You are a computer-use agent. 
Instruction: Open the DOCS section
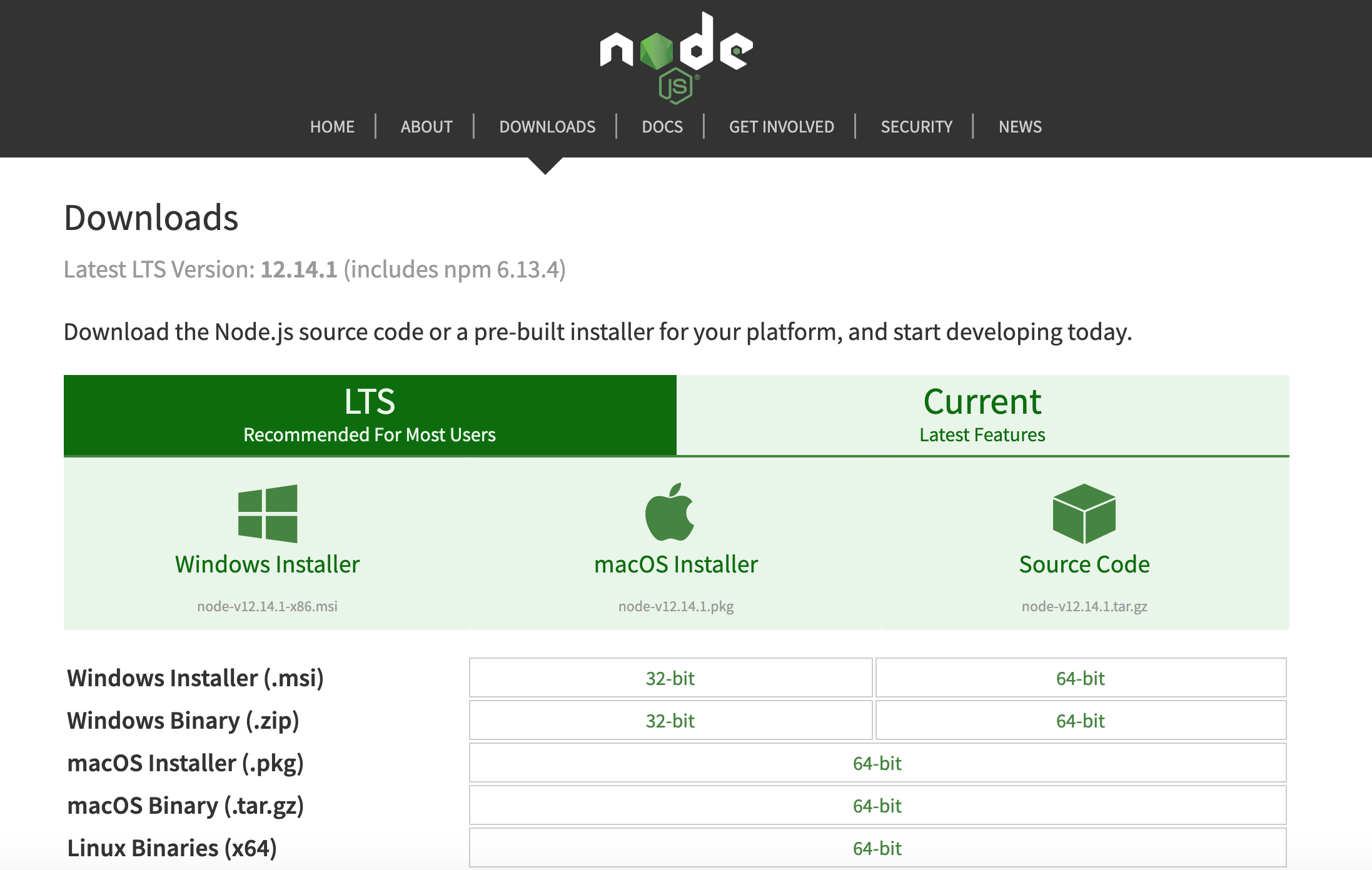coord(662,126)
